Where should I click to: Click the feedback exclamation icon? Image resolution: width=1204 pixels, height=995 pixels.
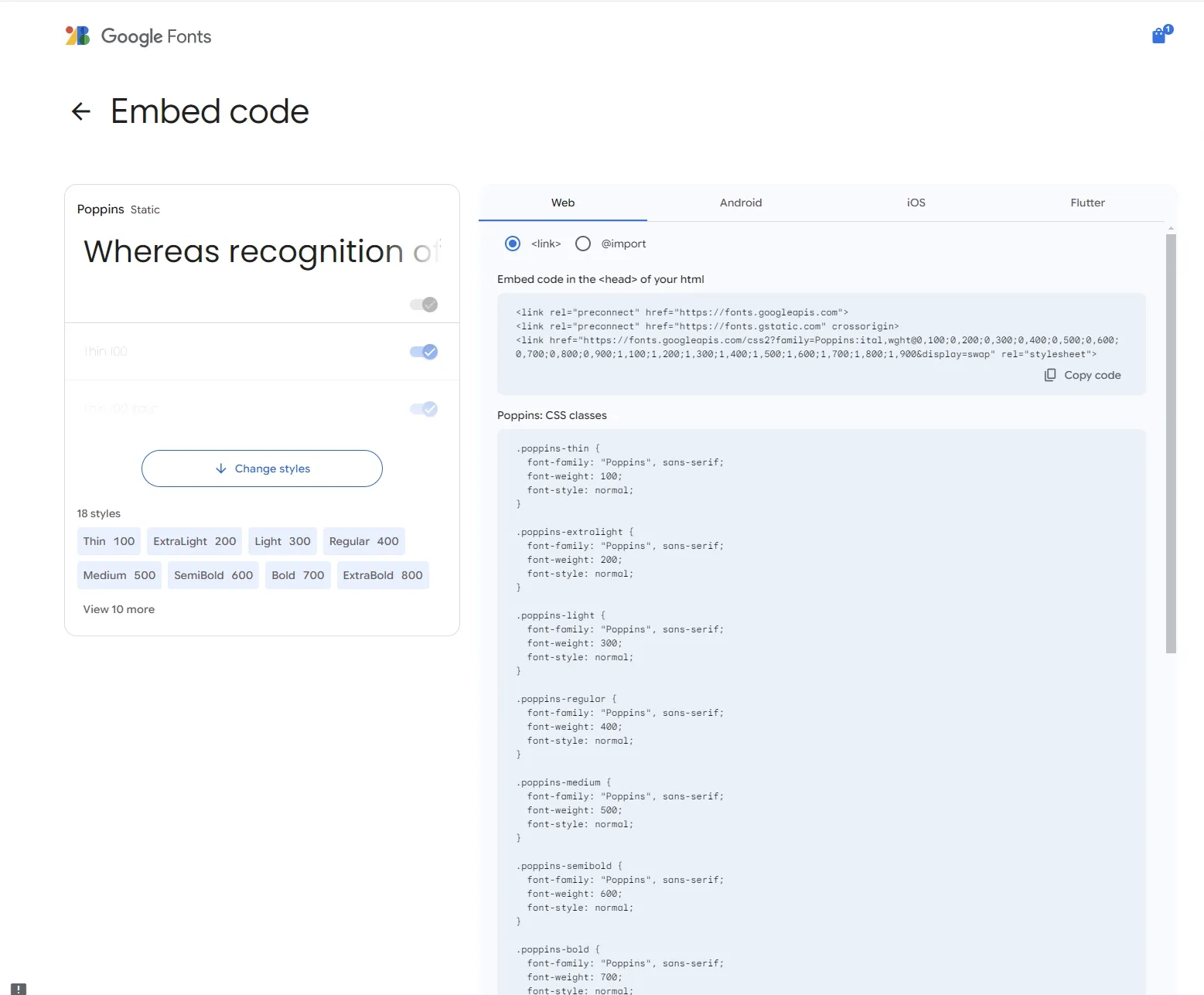(19, 988)
